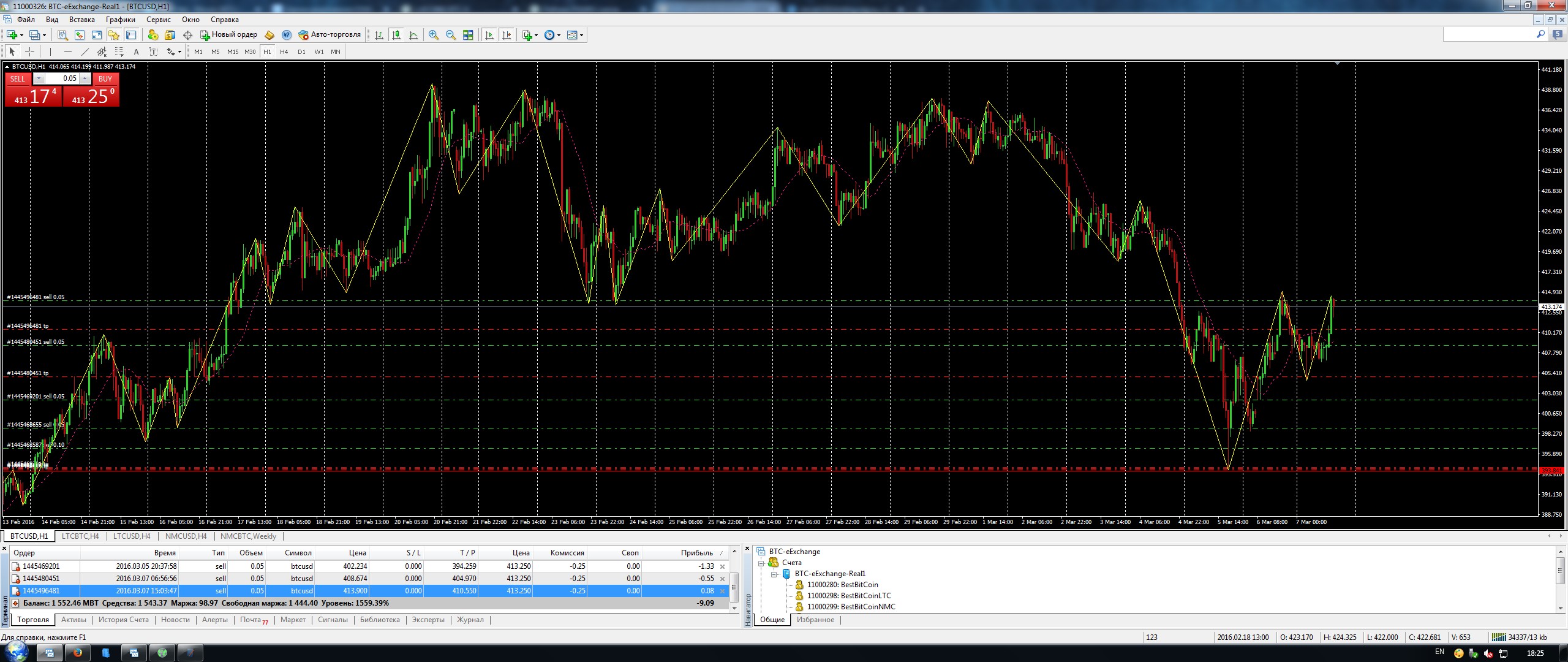Zoom out of the chart

(x=451, y=35)
